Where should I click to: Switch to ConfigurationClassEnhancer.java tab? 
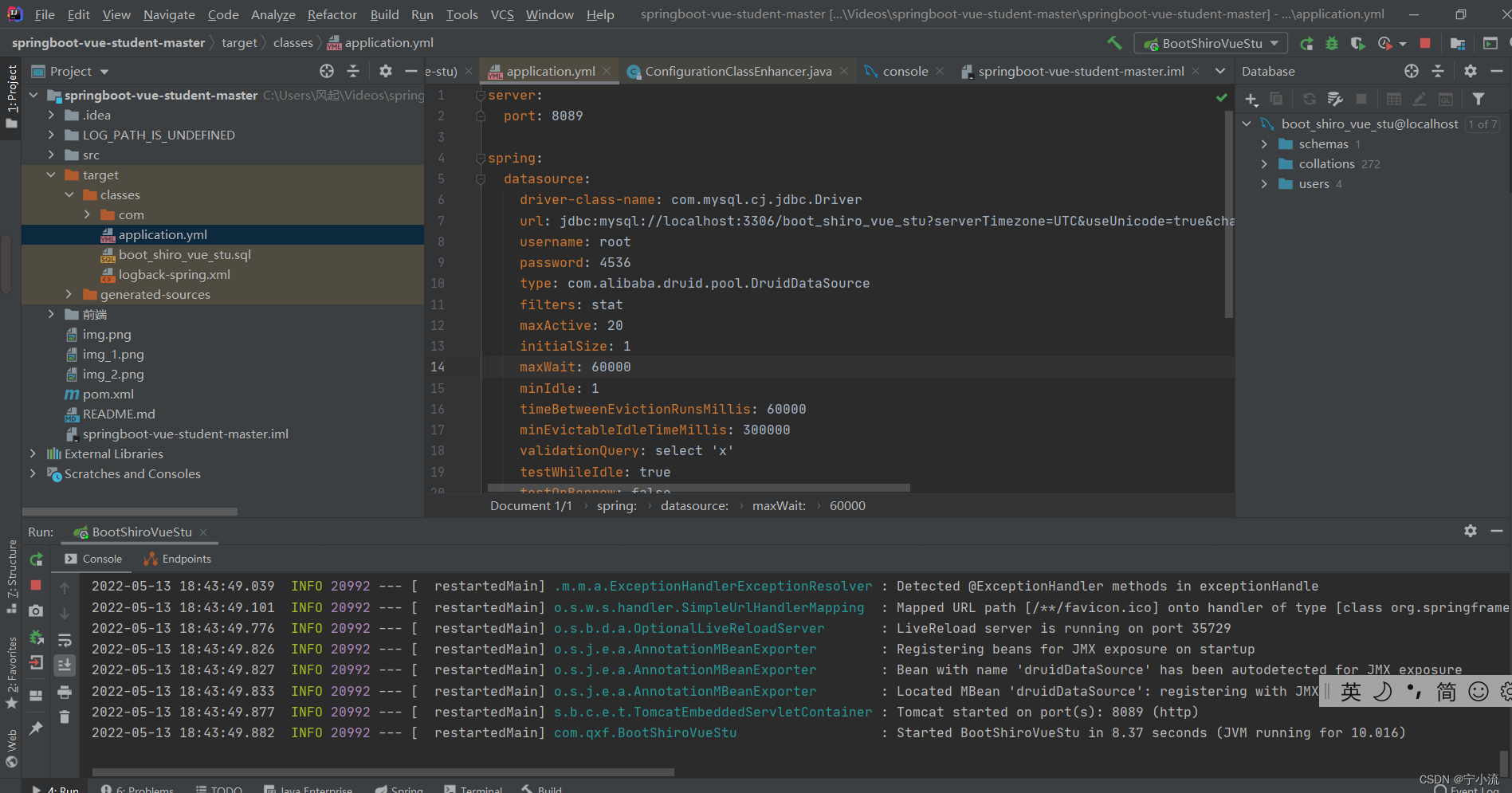point(738,71)
